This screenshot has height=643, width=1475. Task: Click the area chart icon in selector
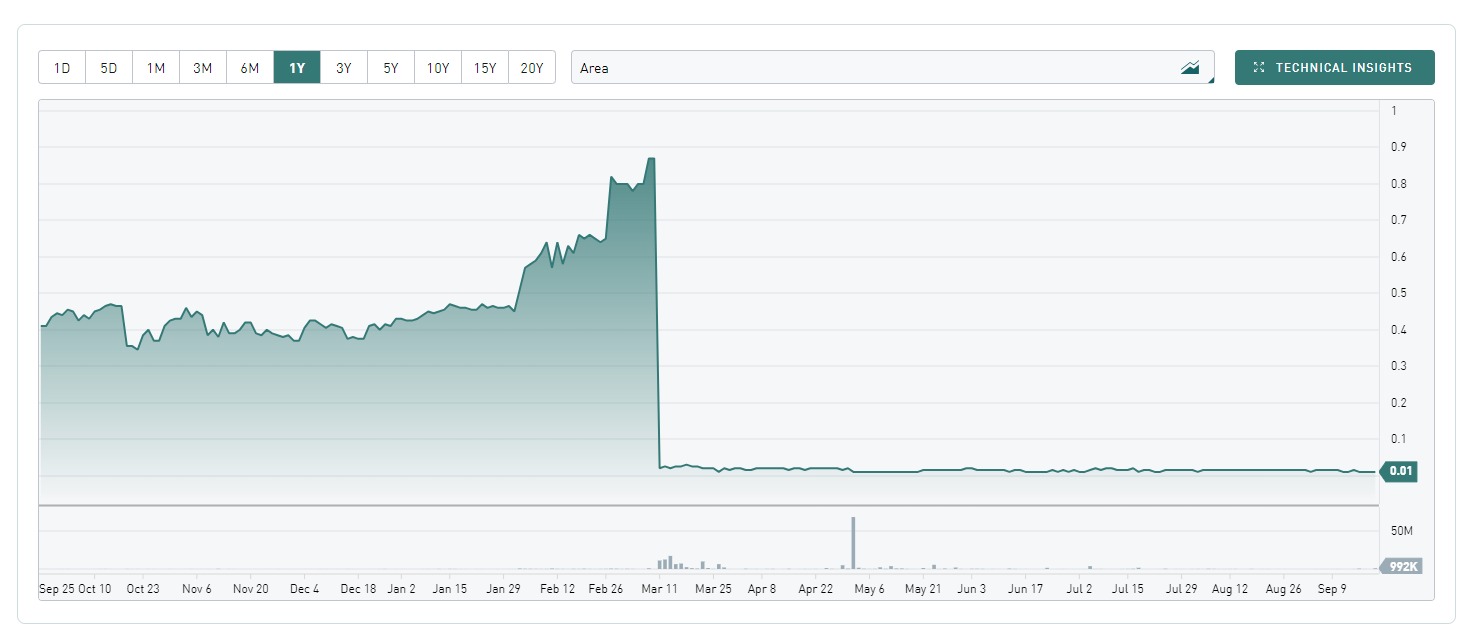coord(1190,68)
